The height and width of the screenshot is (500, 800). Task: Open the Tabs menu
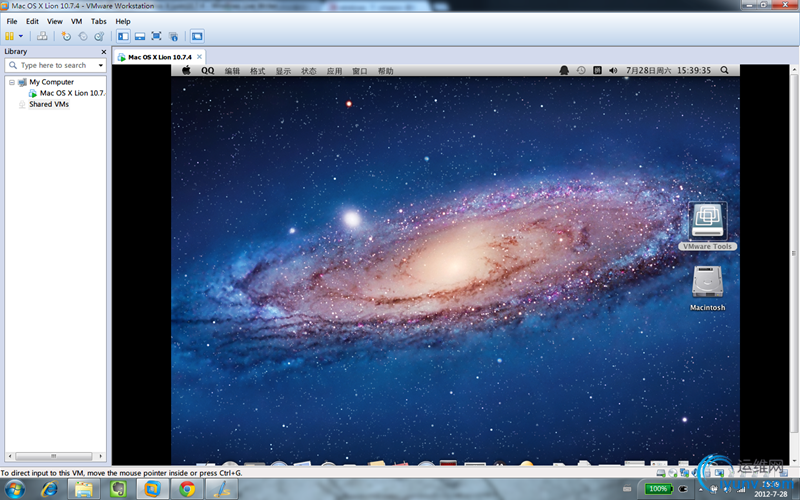coord(98,21)
